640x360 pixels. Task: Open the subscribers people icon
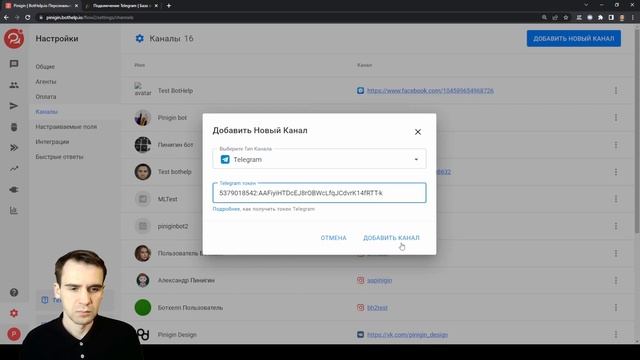click(x=14, y=85)
